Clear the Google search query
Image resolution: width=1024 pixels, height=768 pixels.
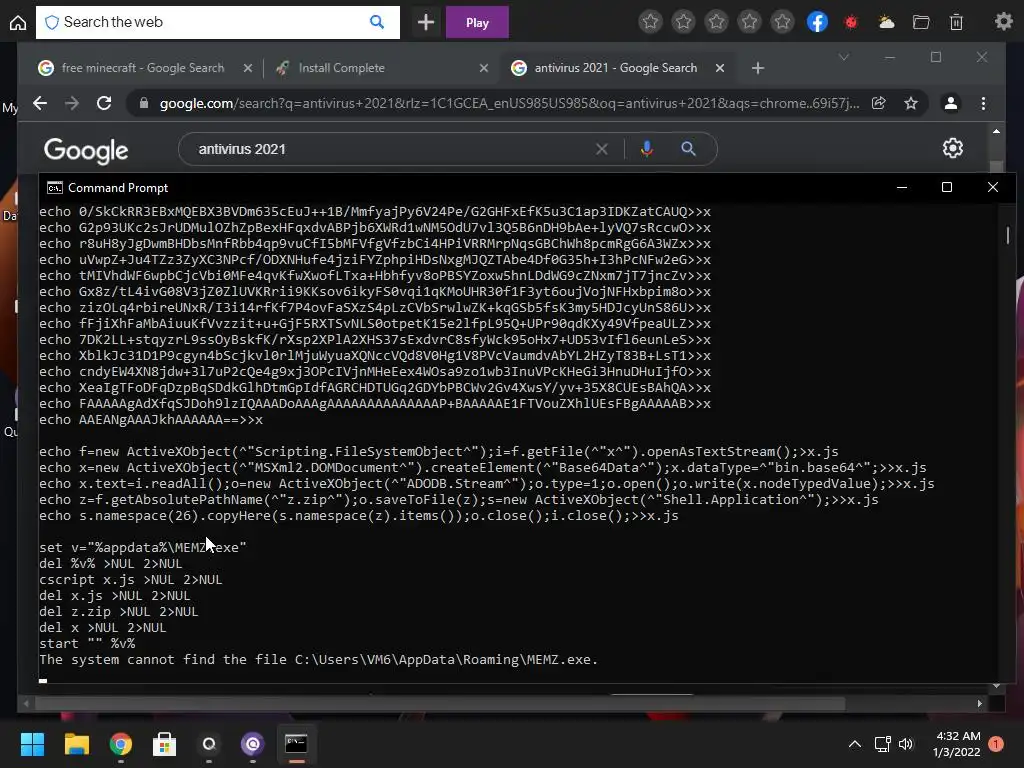click(601, 150)
